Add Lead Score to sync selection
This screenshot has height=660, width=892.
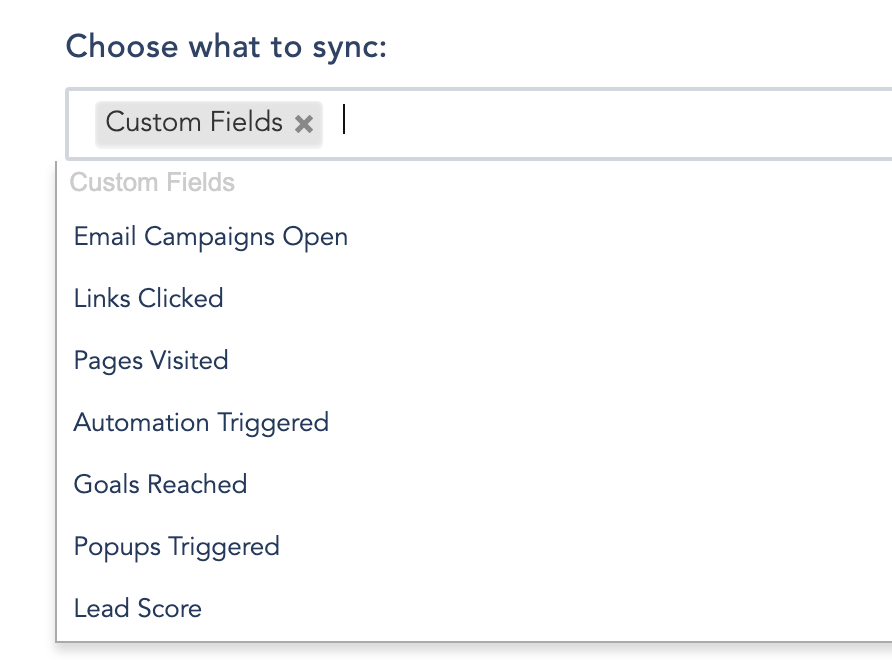point(474,609)
